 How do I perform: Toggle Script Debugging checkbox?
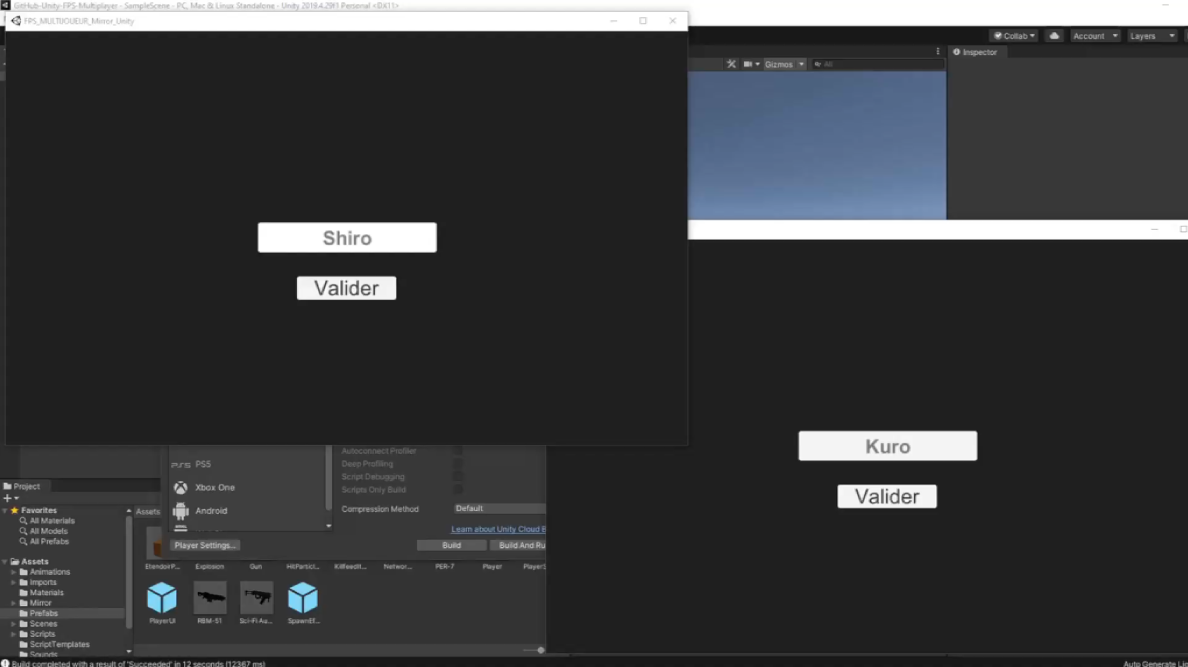pyautogui.click(x=457, y=476)
